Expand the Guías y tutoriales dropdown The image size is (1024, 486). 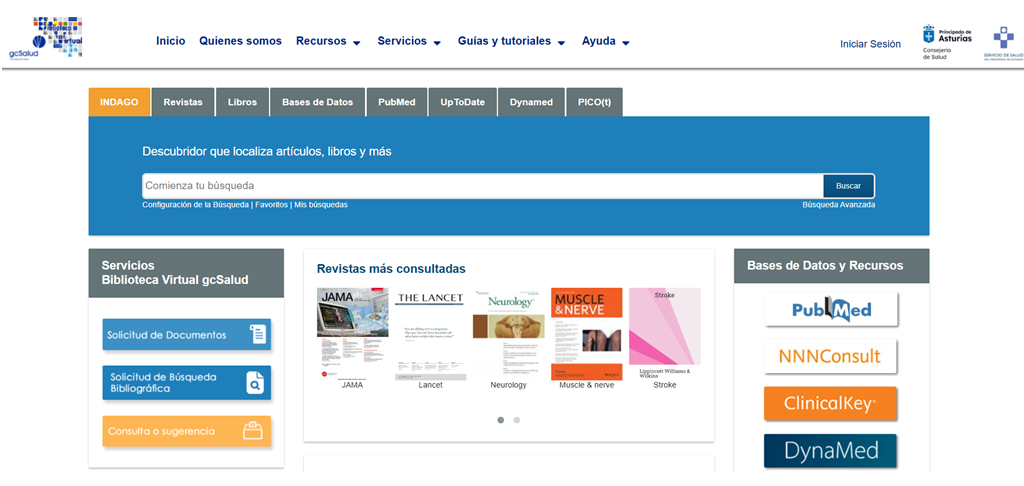[511, 41]
